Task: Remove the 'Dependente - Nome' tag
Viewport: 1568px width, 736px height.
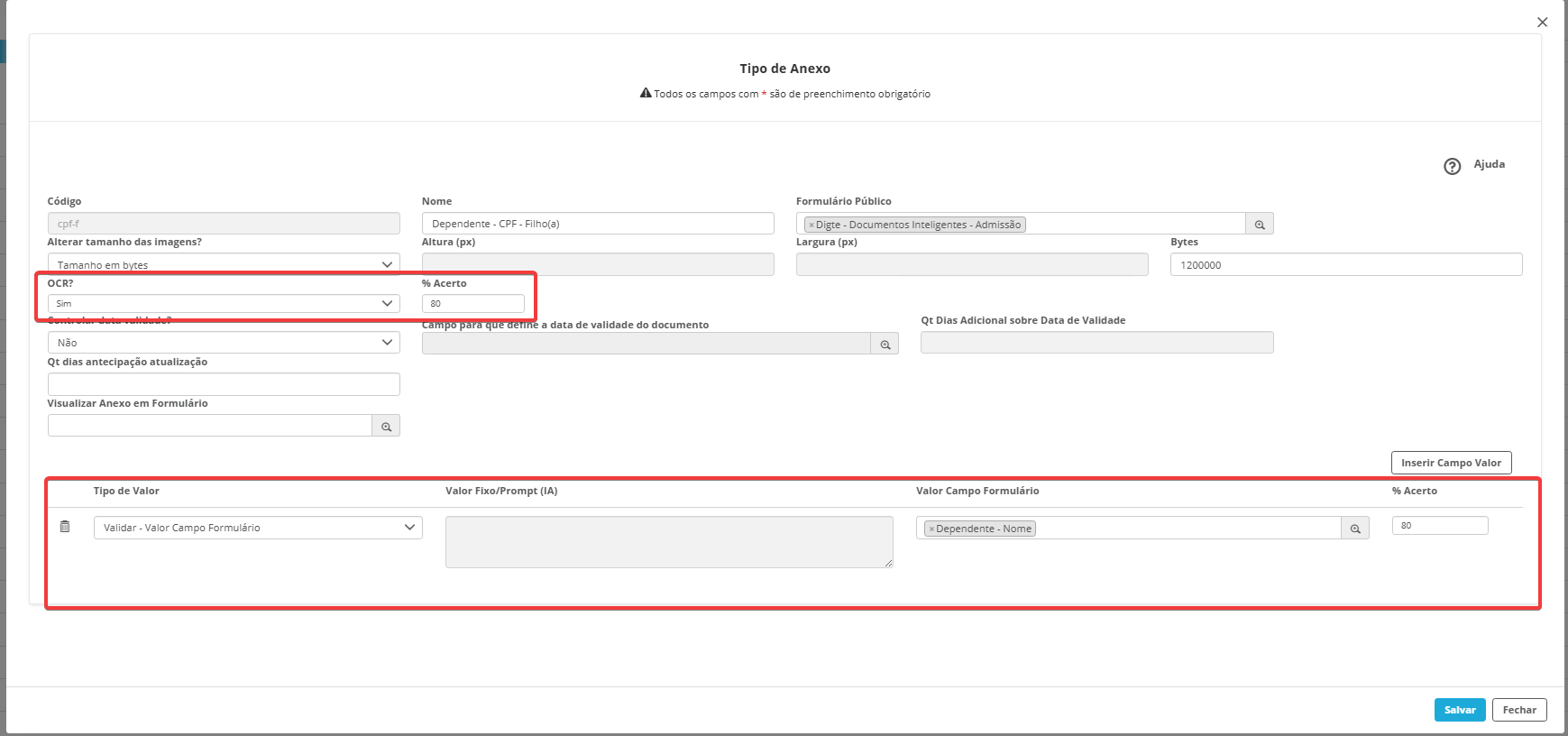Action: 931,529
